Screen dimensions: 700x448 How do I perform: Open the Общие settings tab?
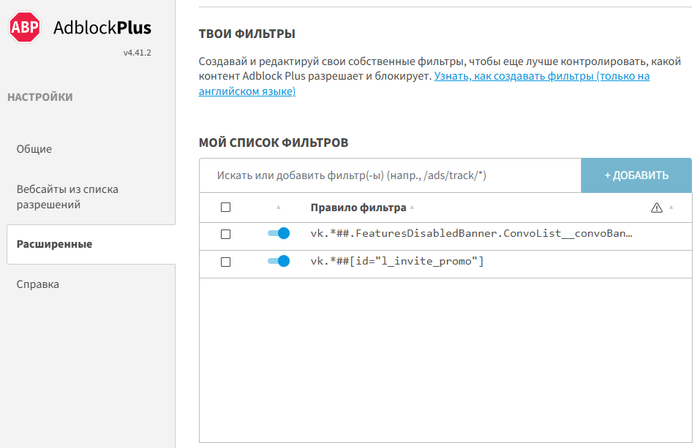34,149
